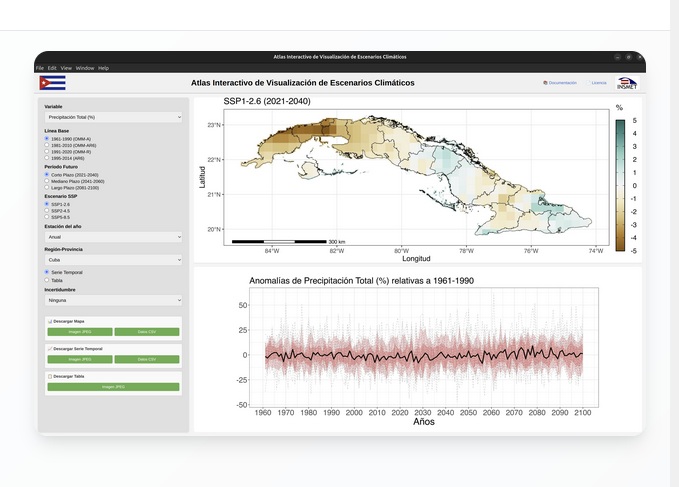
Task: Select the 1981-2010 (OMM-AR6) baseline
Action: (46, 145)
